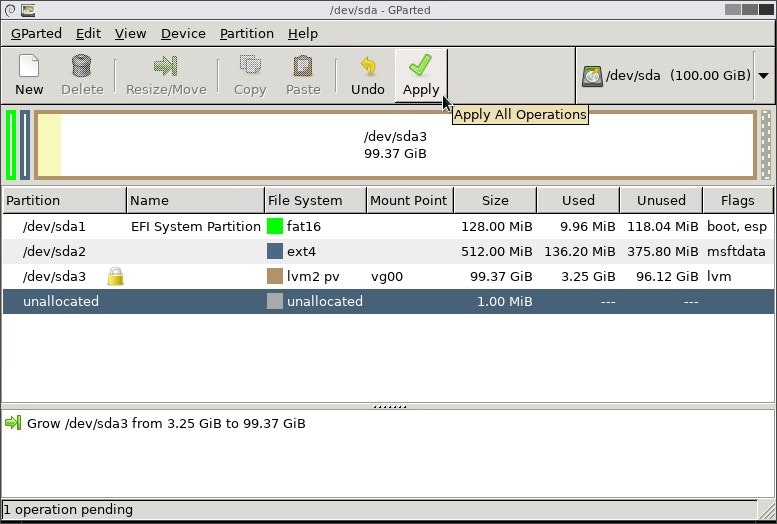Click the GParted icon in title bar
777x524 pixels.
(28, 10)
